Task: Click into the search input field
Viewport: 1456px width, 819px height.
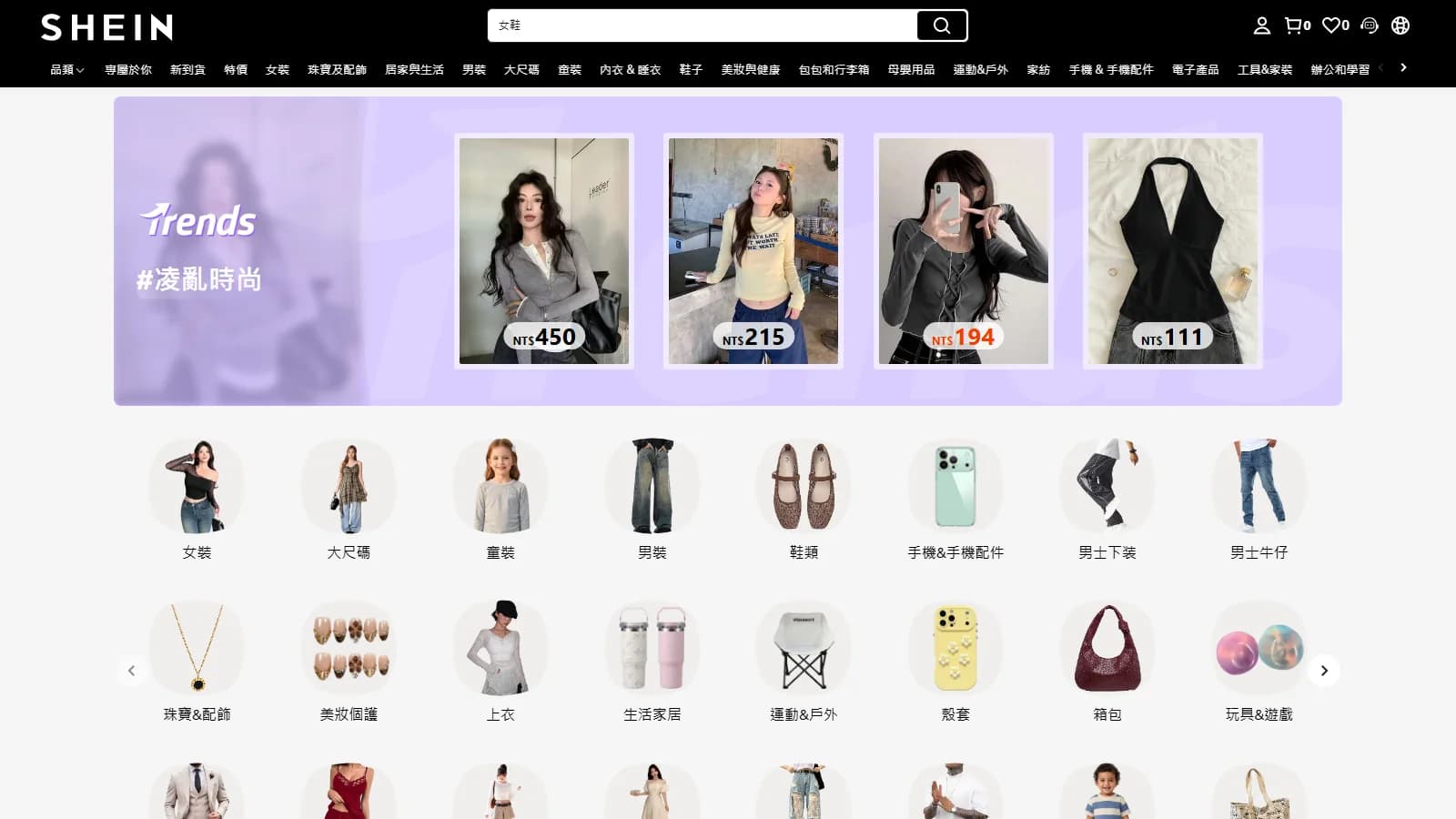Action: 703,25
